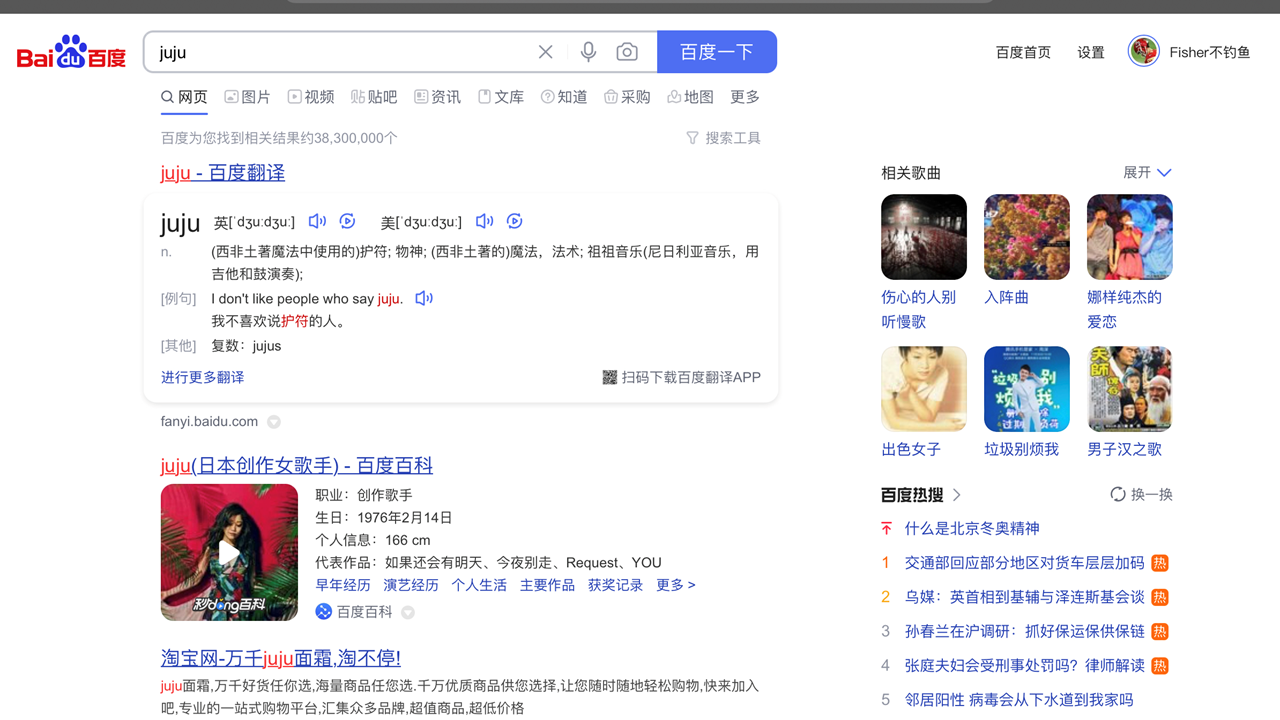Image resolution: width=1280 pixels, height=720 pixels.
Task: Open 孙春兰在沪调研 hot search
Action: pyautogui.click(x=1024, y=631)
